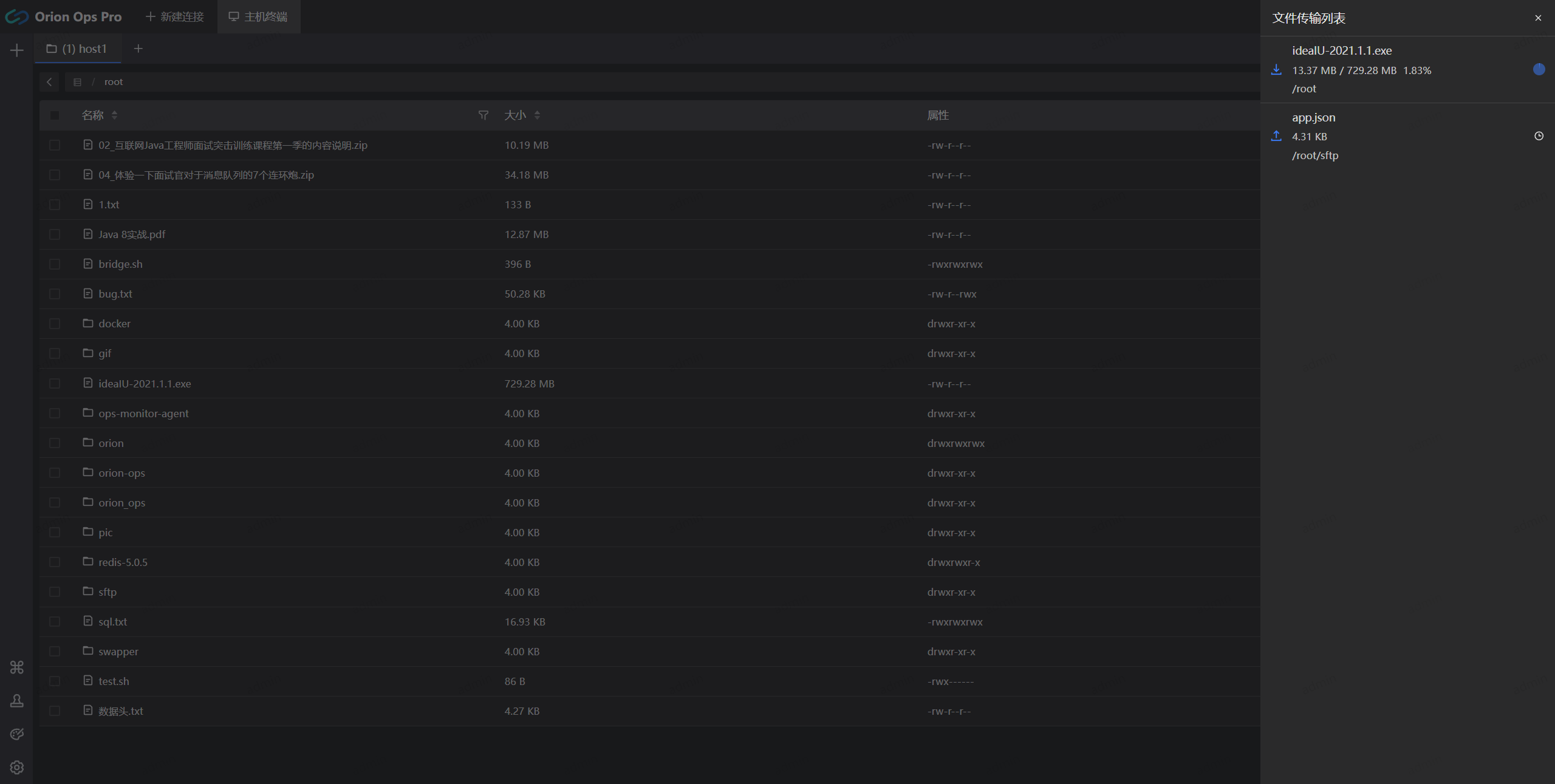Image resolution: width=1555 pixels, height=784 pixels.
Task: Click the blue progress circle for idealU download
Action: pyautogui.click(x=1539, y=69)
